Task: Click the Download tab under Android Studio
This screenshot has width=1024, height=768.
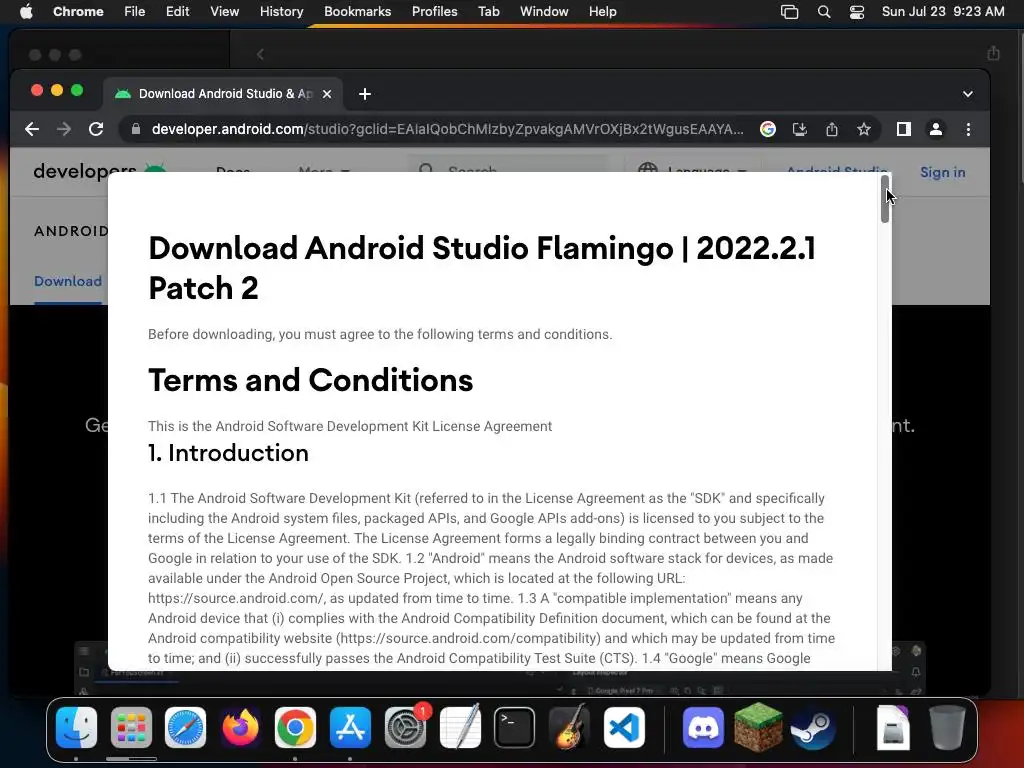Action: click(x=68, y=281)
